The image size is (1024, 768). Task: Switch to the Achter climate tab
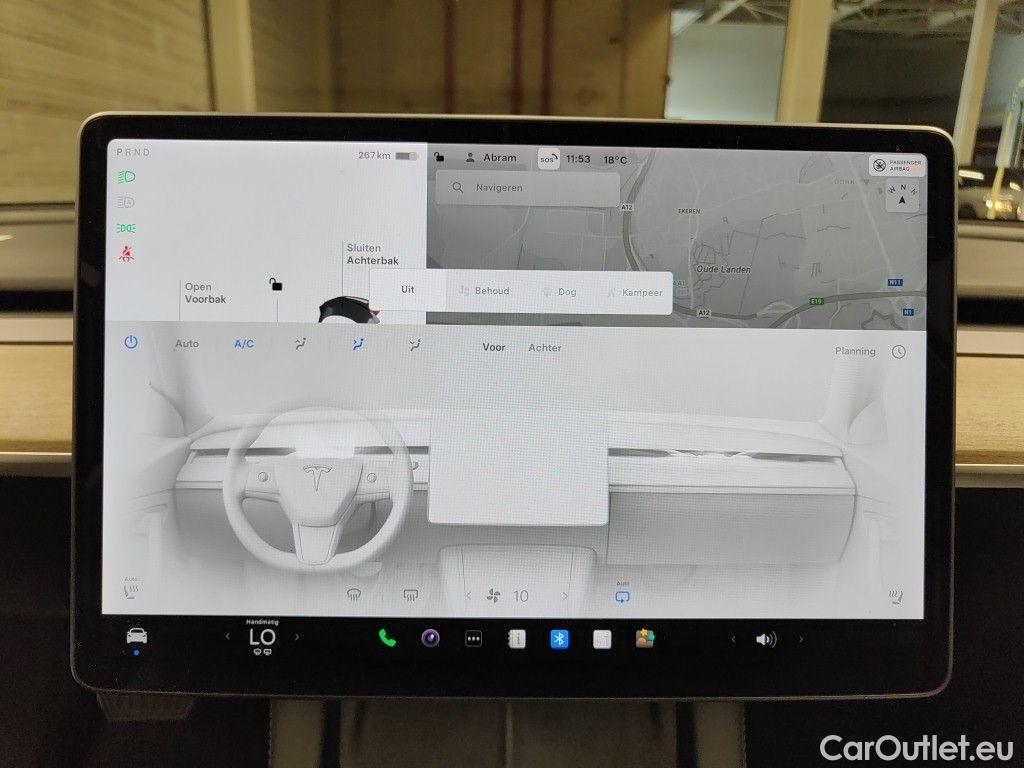(544, 348)
